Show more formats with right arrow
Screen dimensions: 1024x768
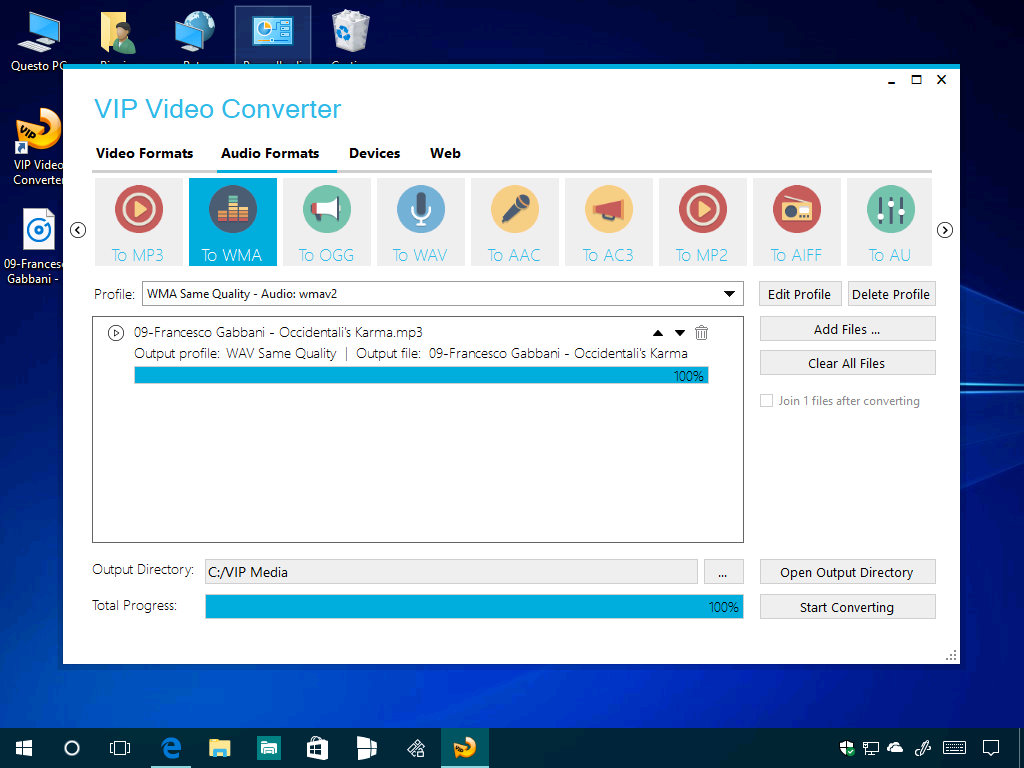point(944,230)
